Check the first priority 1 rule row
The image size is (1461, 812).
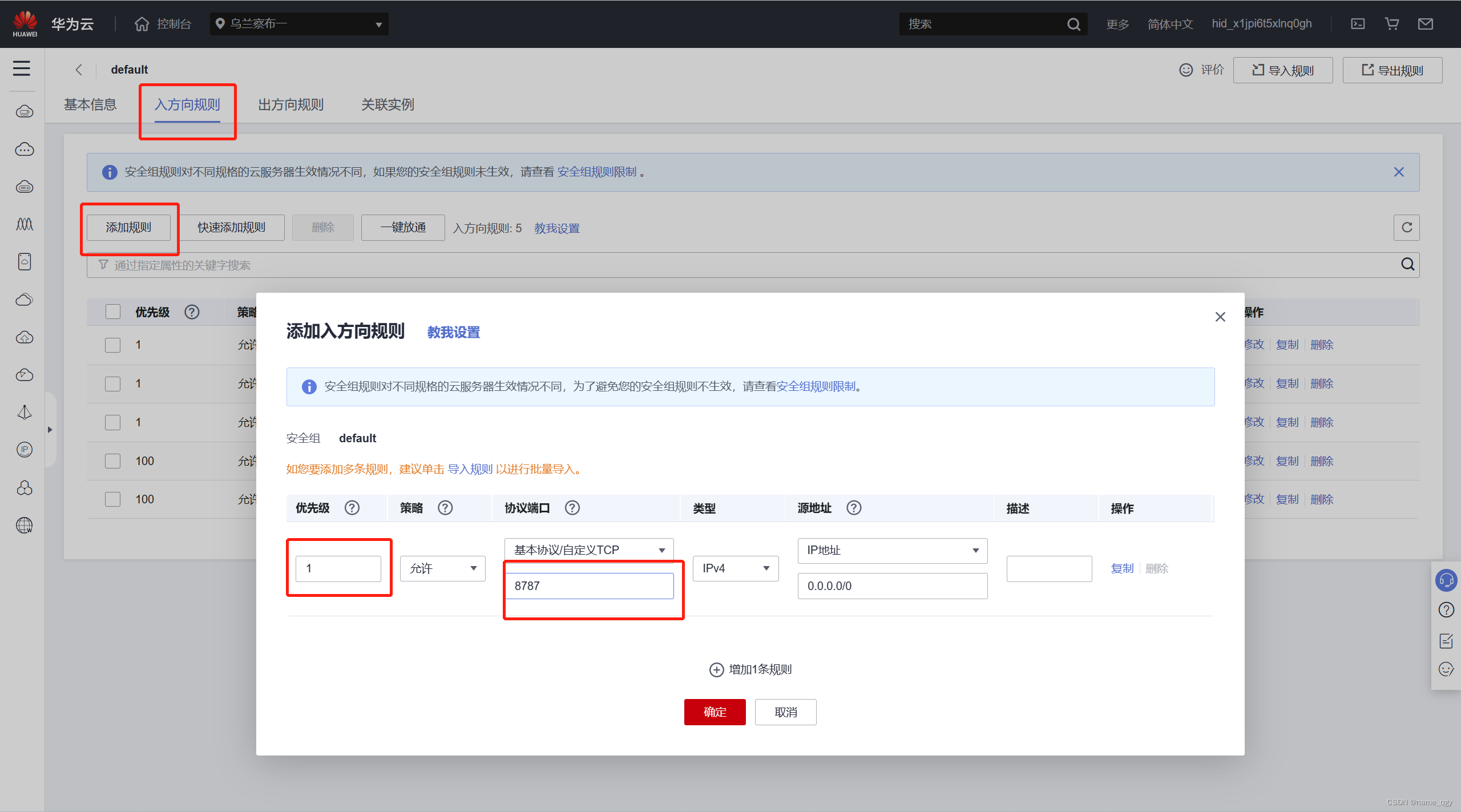tap(113, 345)
